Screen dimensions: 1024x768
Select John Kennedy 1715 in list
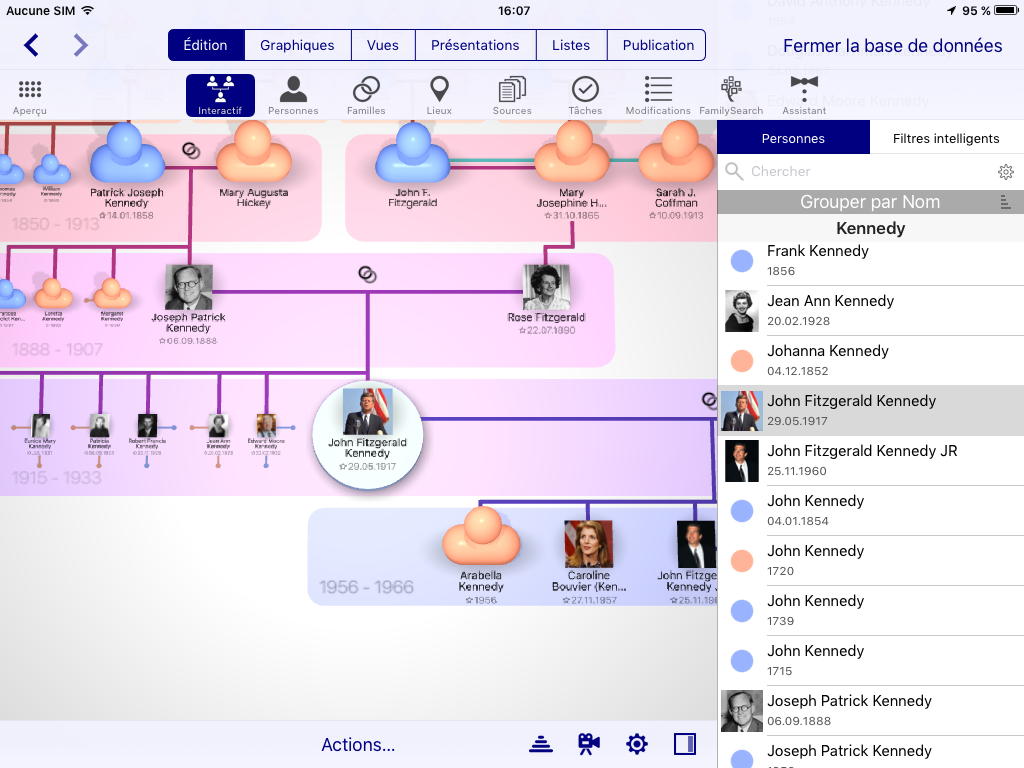pos(871,660)
